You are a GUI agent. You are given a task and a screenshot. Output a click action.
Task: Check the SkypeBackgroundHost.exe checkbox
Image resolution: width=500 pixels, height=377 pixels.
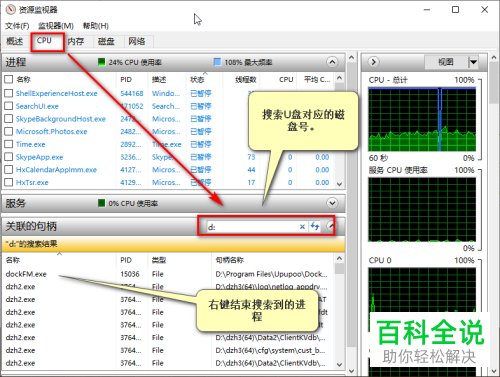9,119
